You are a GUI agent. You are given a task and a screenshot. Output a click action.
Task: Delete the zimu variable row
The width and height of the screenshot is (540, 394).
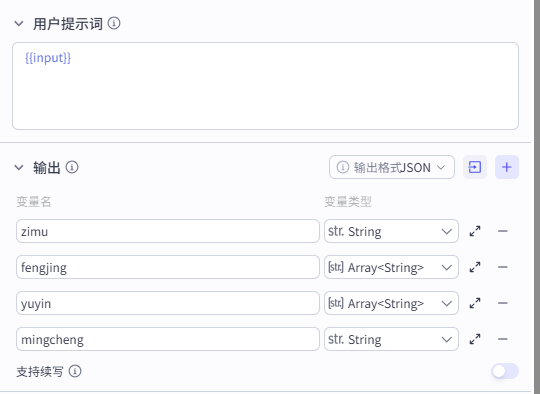503,231
